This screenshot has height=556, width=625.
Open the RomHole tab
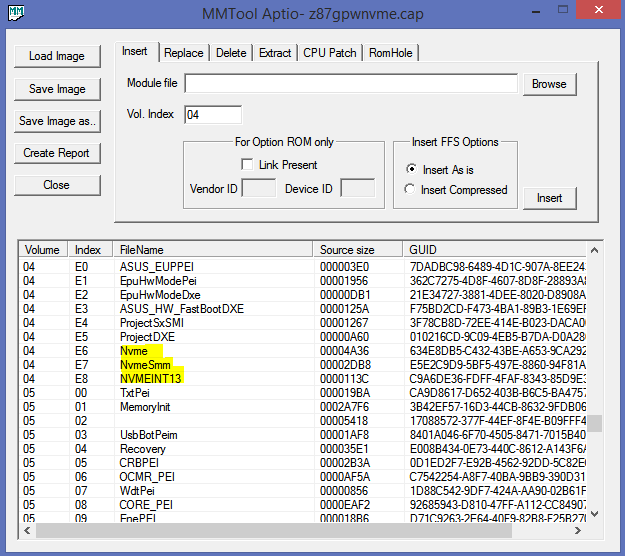[x=391, y=53]
